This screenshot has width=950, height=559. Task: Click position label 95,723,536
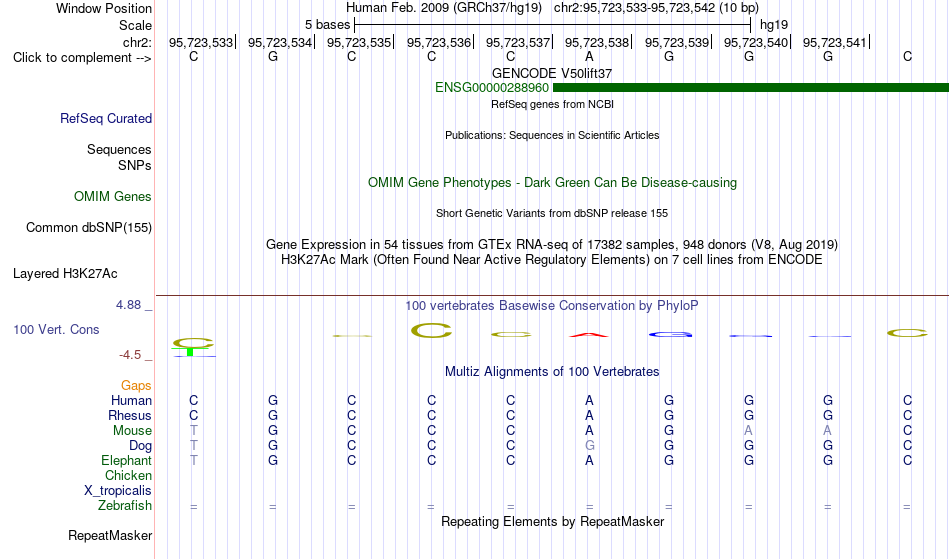point(439,42)
